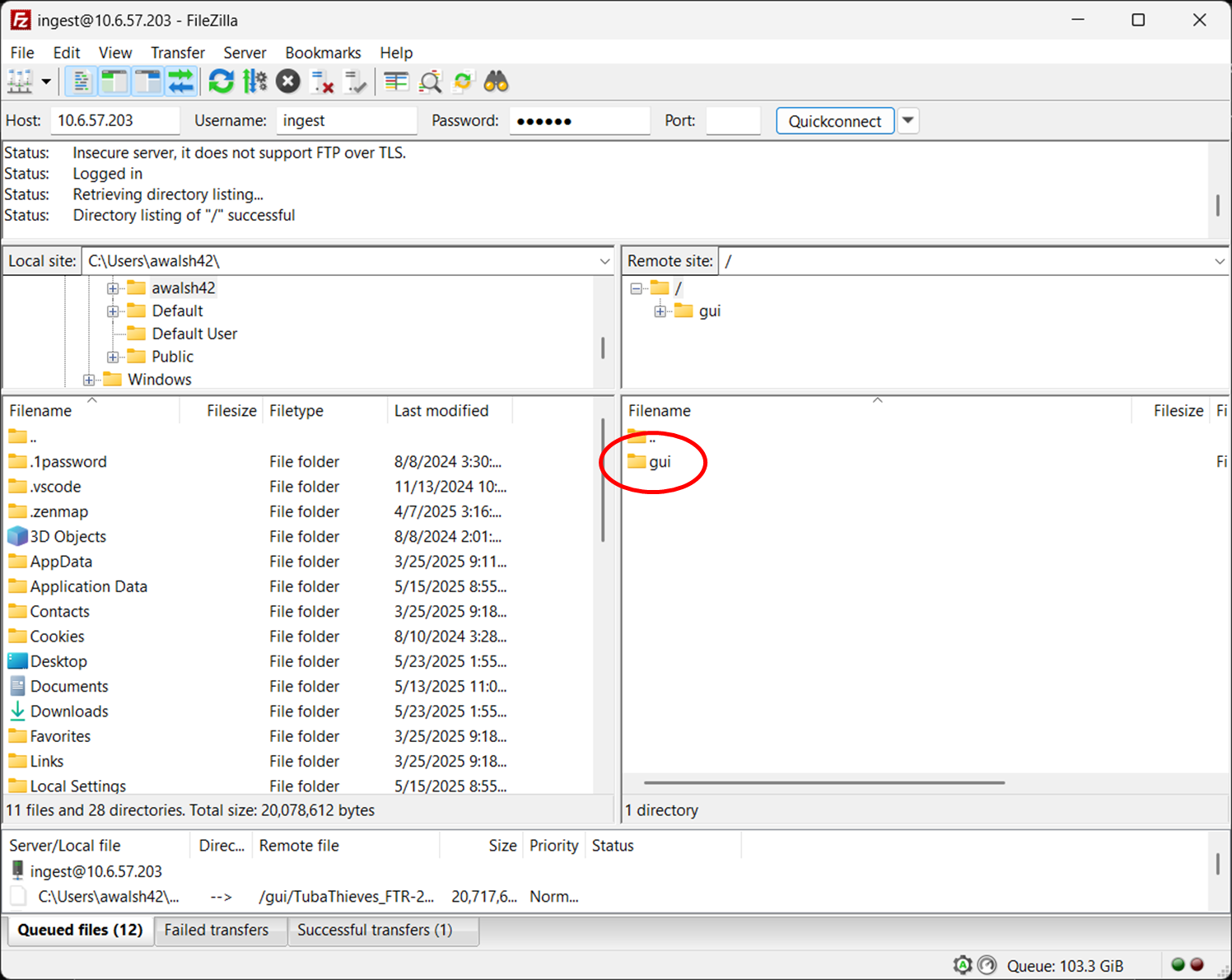
Task: Cancel the current operation
Action: click(288, 82)
